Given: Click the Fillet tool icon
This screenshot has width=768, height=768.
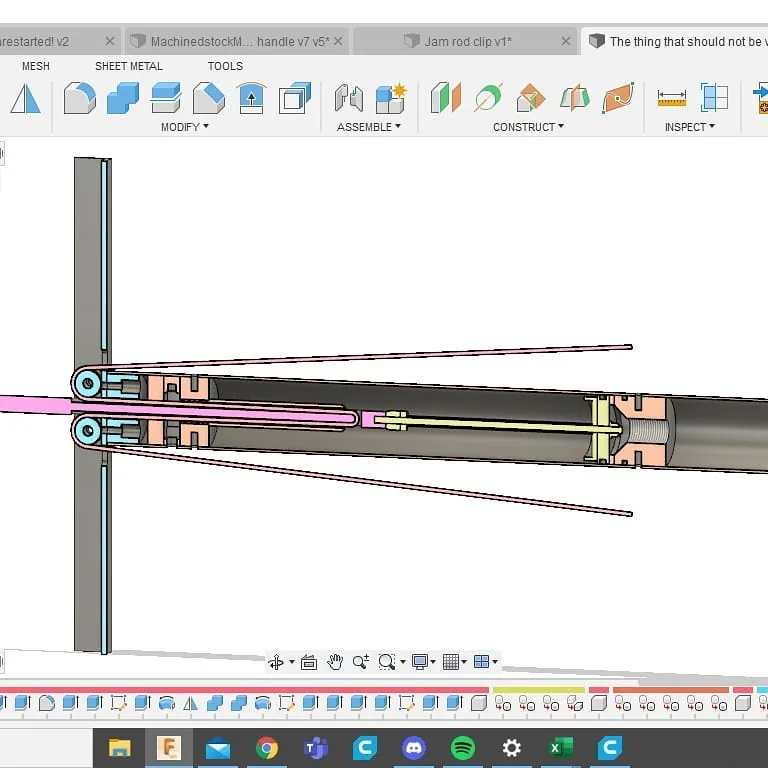Looking at the screenshot, I should click(80, 98).
